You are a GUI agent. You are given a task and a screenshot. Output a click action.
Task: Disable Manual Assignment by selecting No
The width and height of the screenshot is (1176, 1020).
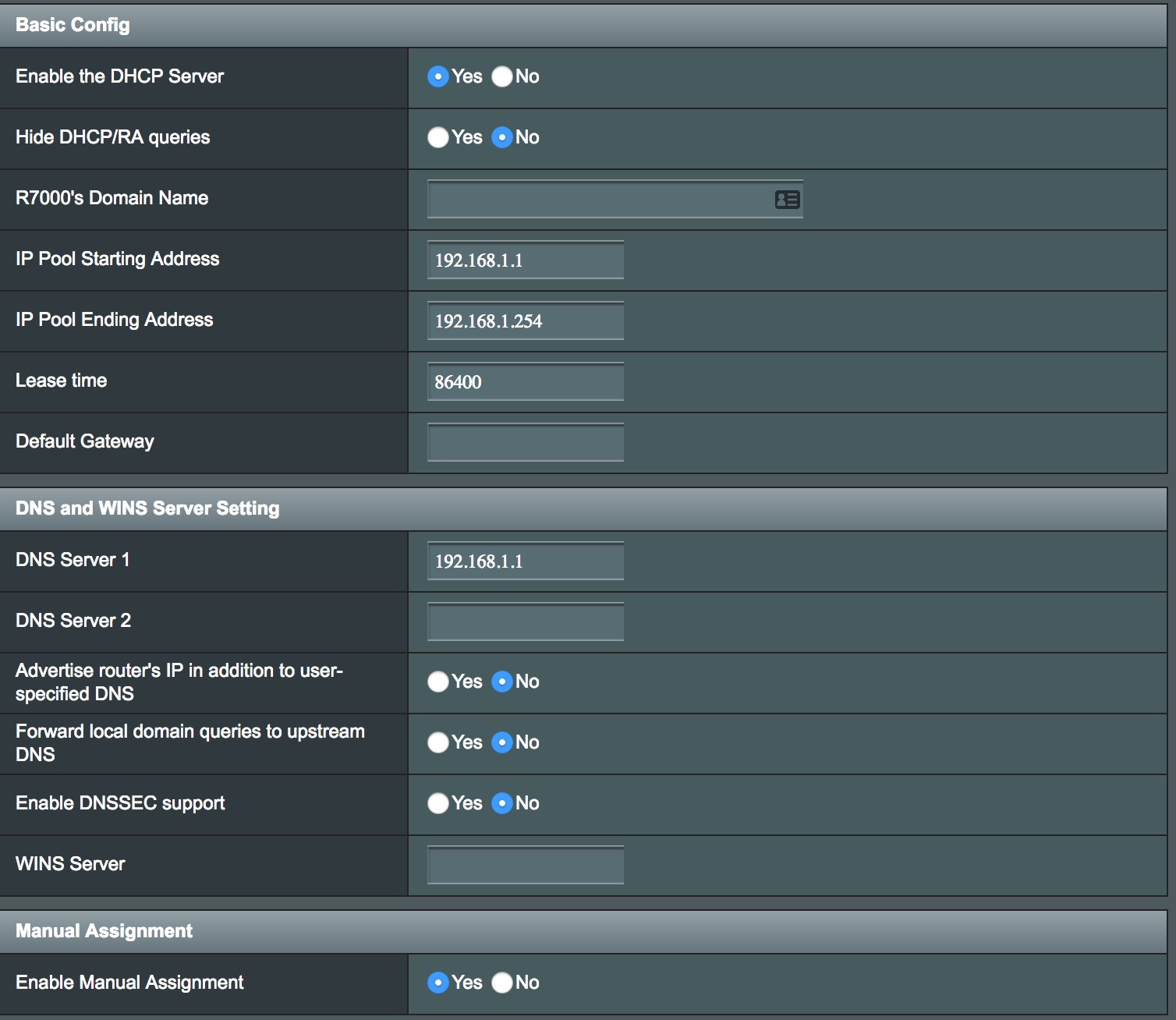point(502,983)
